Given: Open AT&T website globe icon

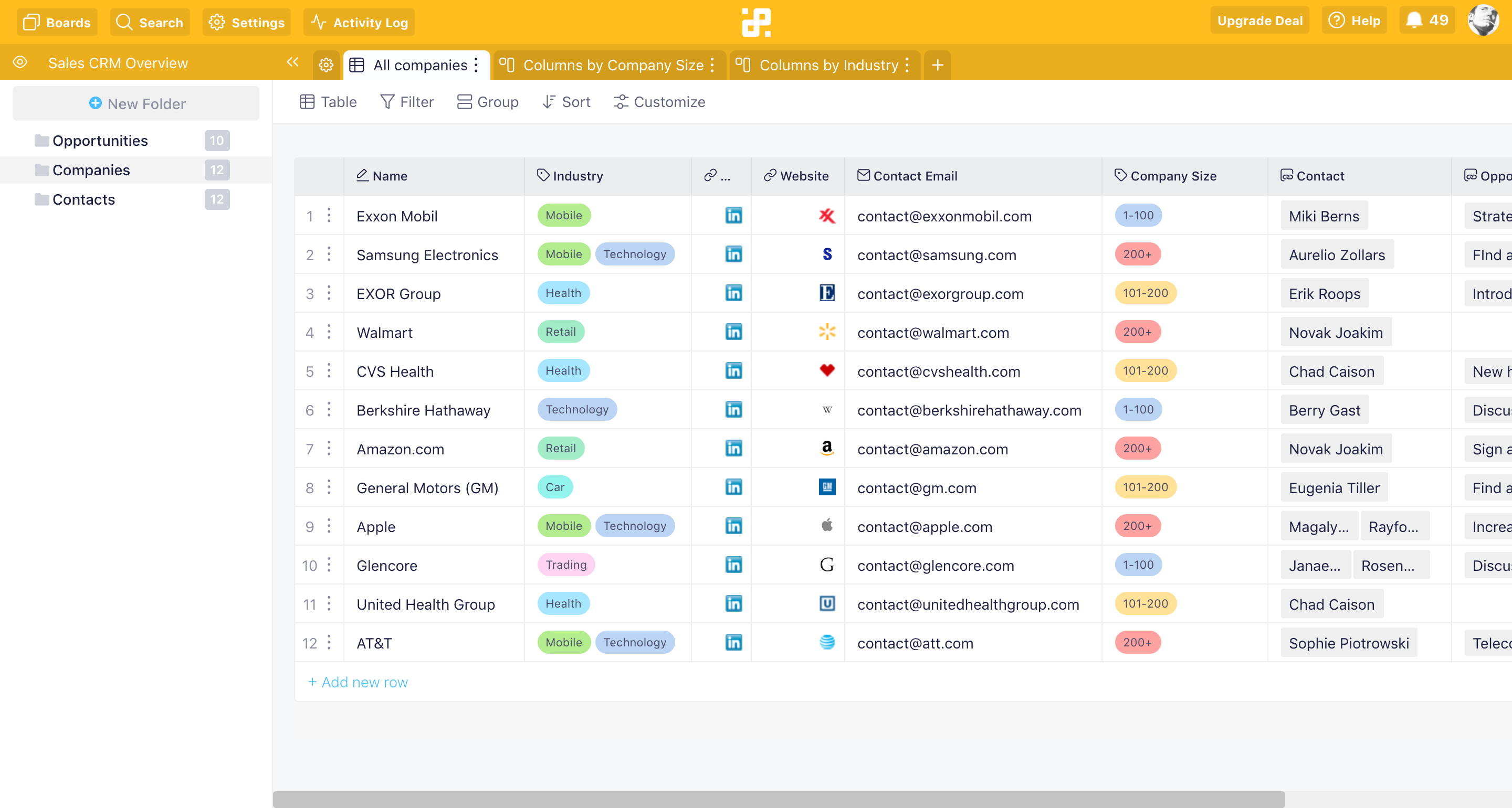Looking at the screenshot, I should pyautogui.click(x=827, y=643).
